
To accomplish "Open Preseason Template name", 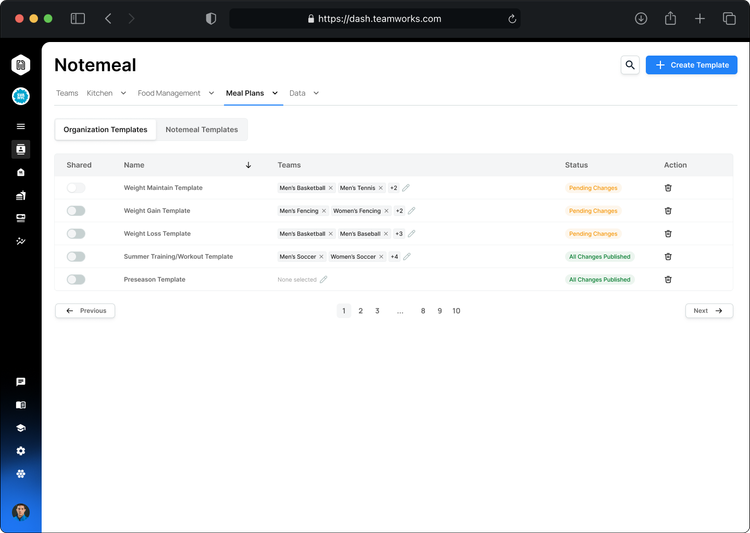I will [x=154, y=280].
